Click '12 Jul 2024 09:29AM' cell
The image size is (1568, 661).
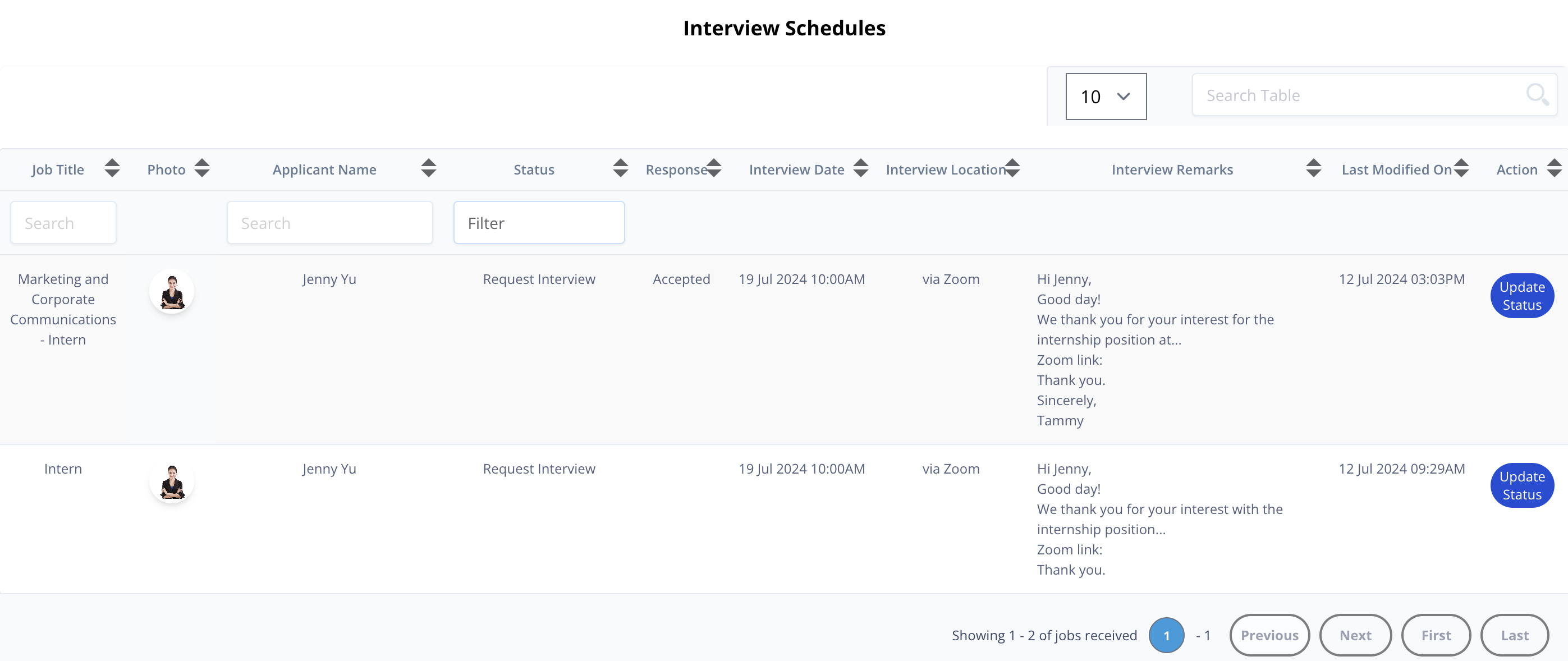pyautogui.click(x=1401, y=468)
